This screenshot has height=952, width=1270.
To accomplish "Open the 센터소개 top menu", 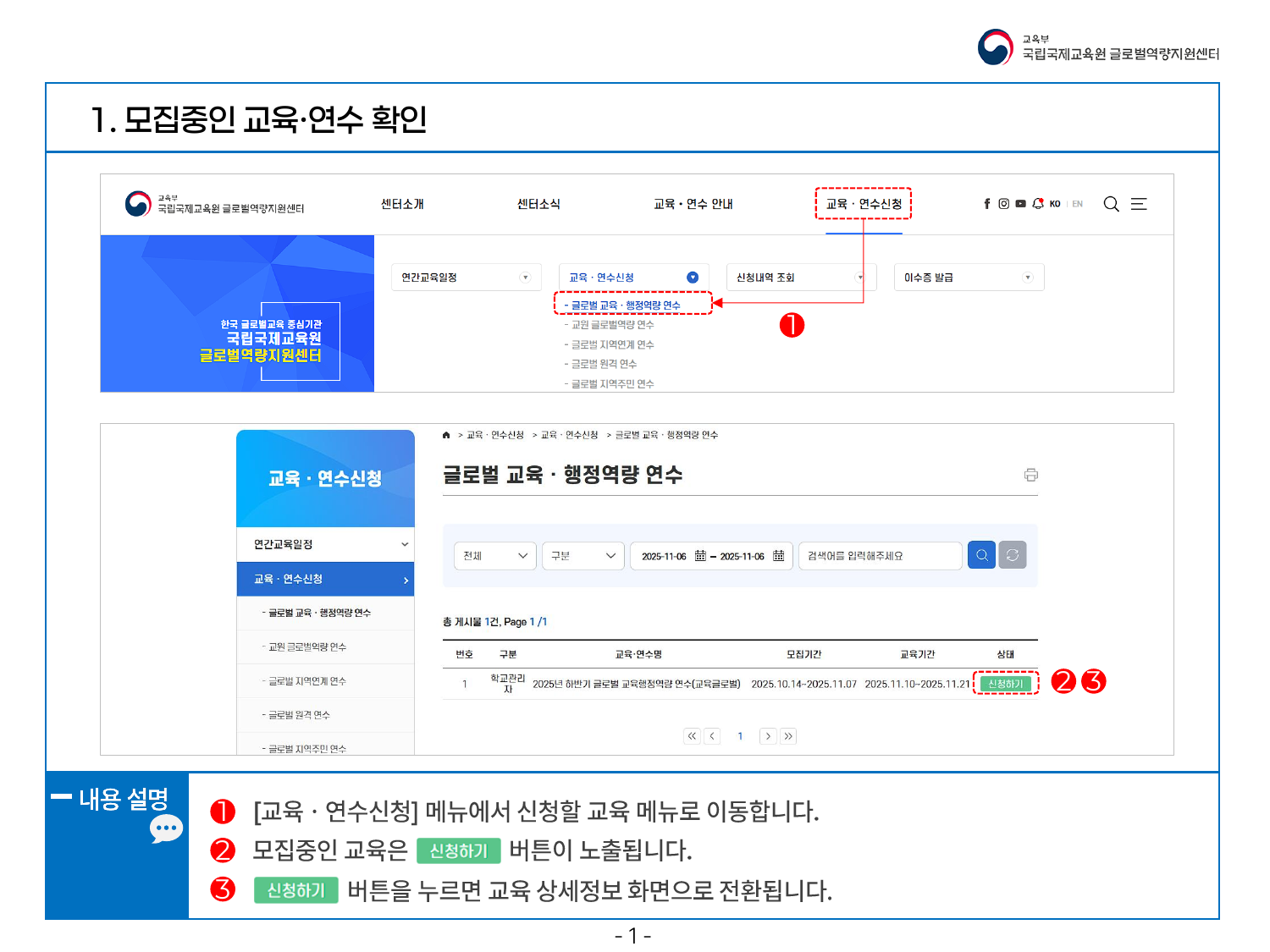I will pyautogui.click(x=402, y=204).
